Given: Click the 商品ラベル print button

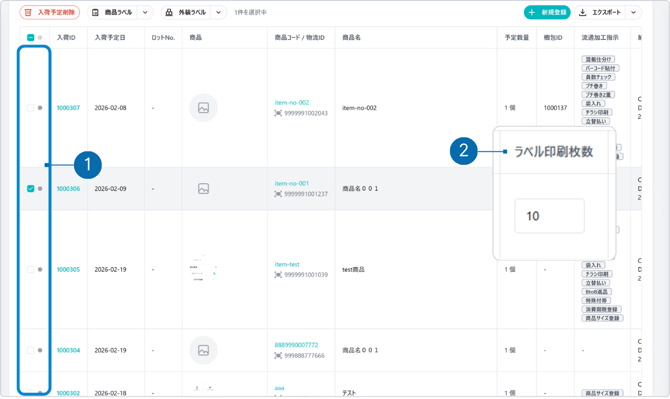Looking at the screenshot, I should click(x=113, y=12).
